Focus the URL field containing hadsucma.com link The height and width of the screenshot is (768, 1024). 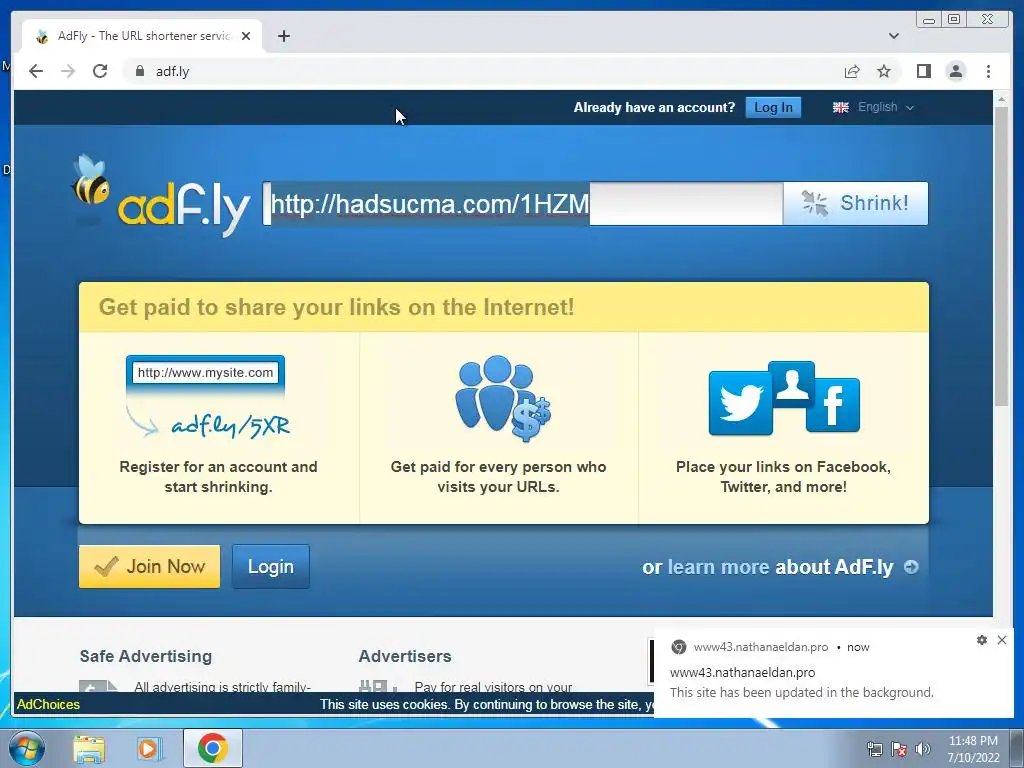[x=522, y=204]
